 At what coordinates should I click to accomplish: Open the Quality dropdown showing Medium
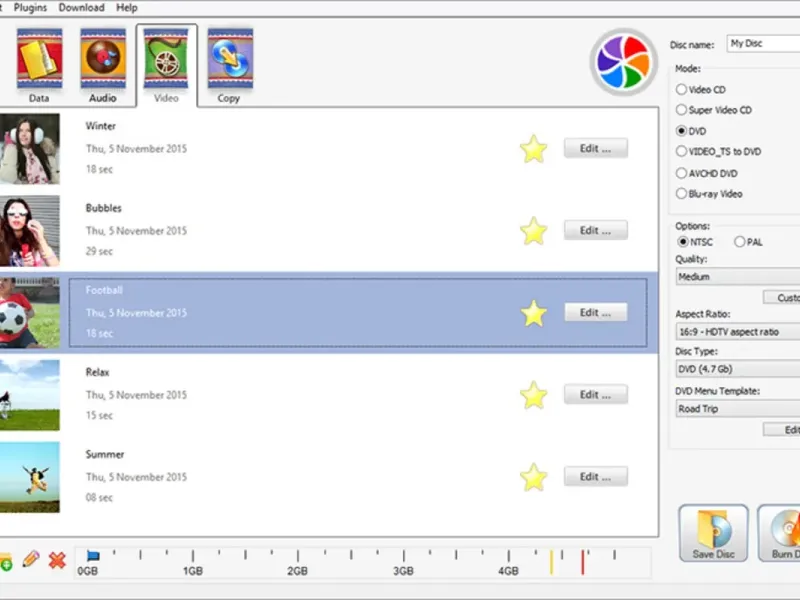pyautogui.click(x=738, y=277)
